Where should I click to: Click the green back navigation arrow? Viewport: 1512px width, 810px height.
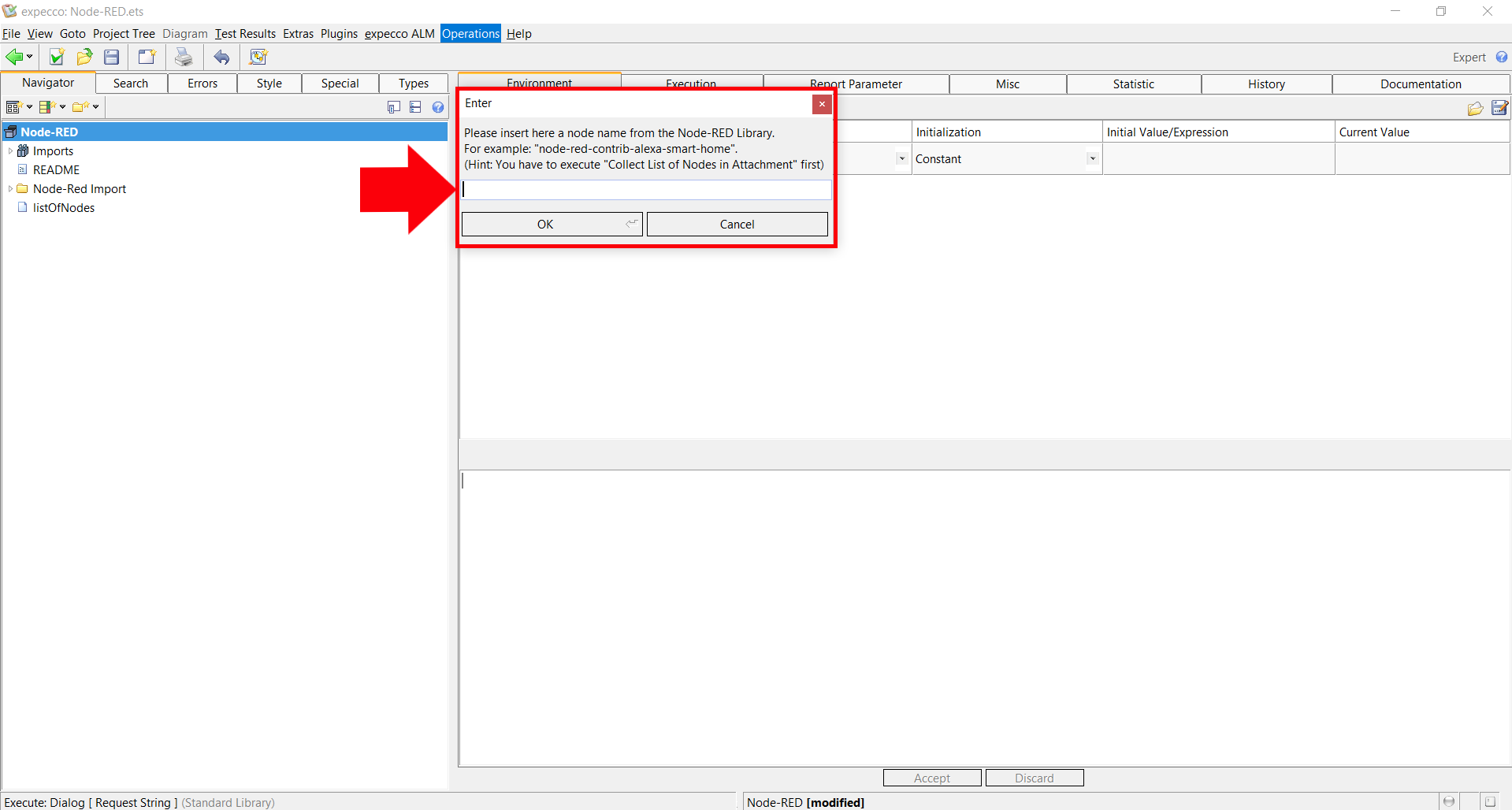click(14, 57)
